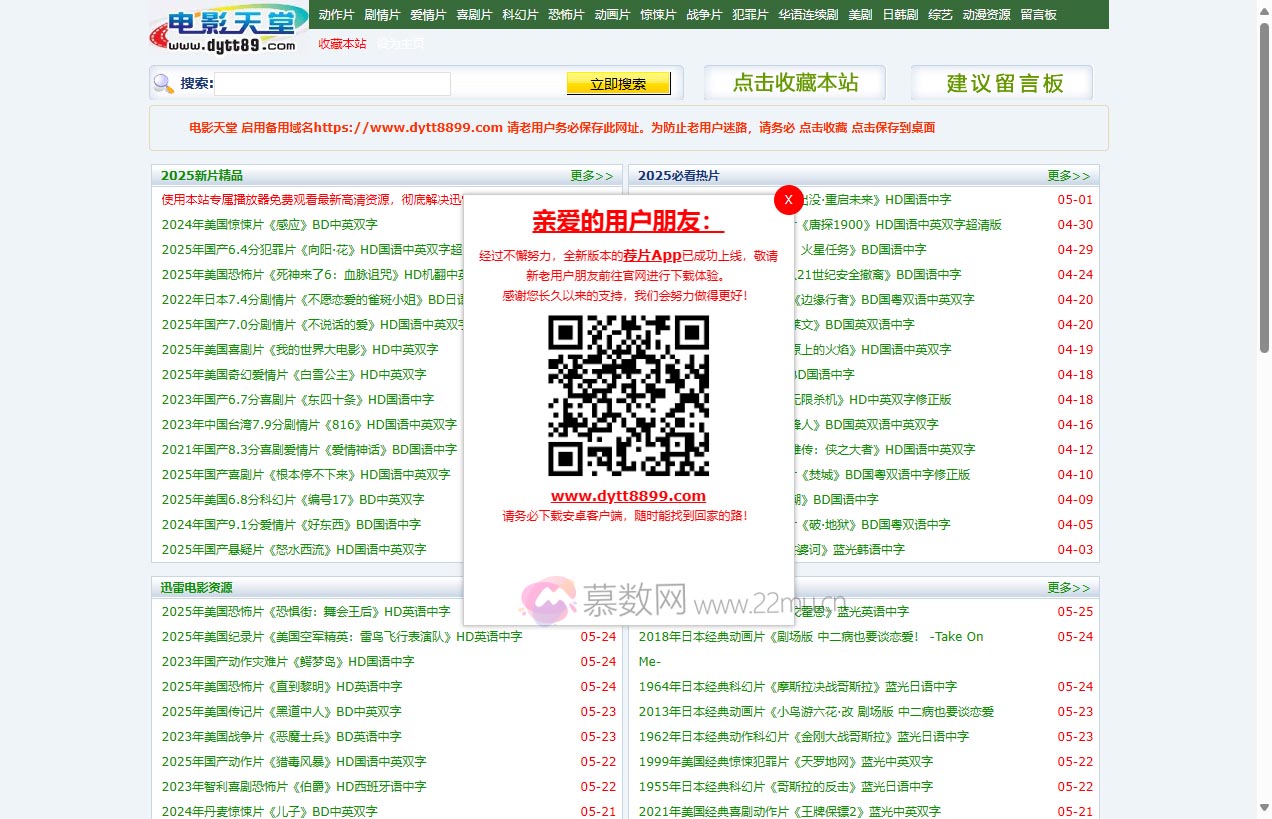Close the popup with red X

[x=788, y=199]
